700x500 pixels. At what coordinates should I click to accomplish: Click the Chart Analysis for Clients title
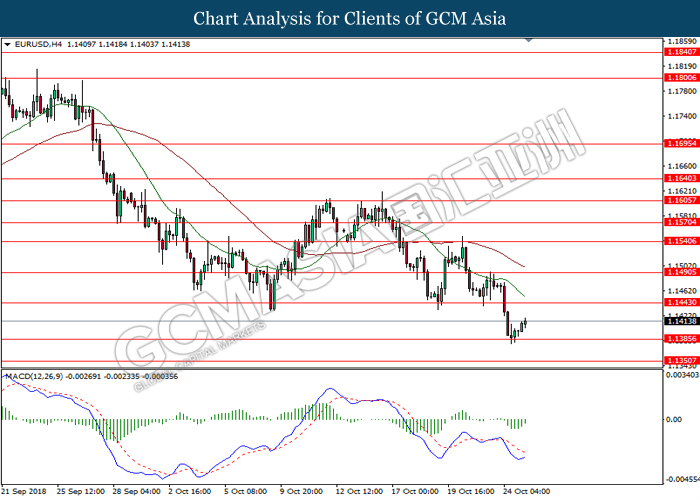tap(350, 19)
